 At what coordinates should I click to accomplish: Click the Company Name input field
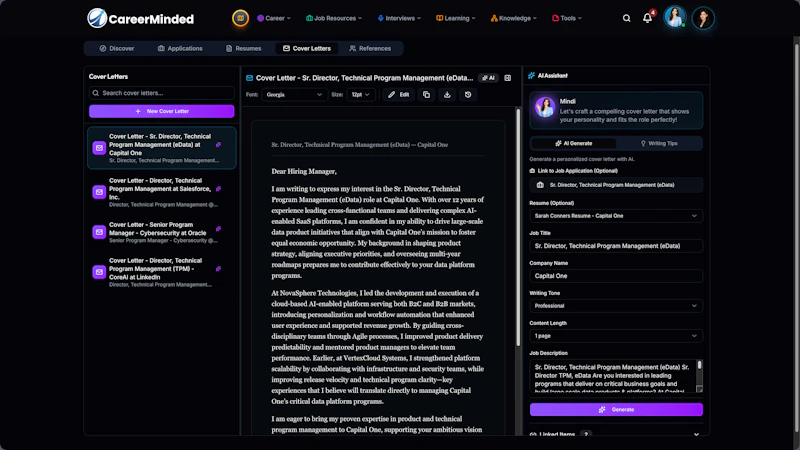point(616,276)
